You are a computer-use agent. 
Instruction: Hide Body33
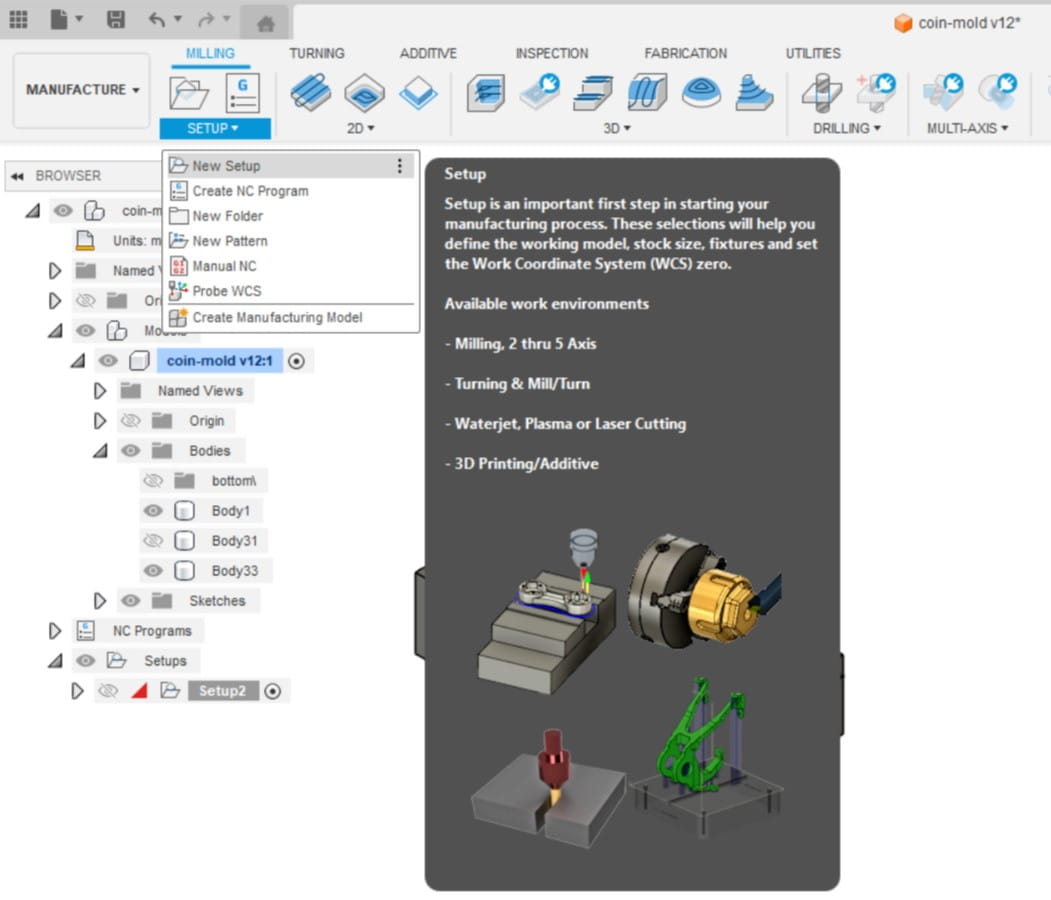[153, 571]
